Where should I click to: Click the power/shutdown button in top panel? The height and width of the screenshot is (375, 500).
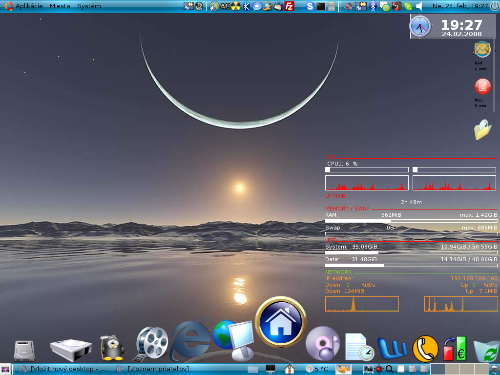point(495,6)
